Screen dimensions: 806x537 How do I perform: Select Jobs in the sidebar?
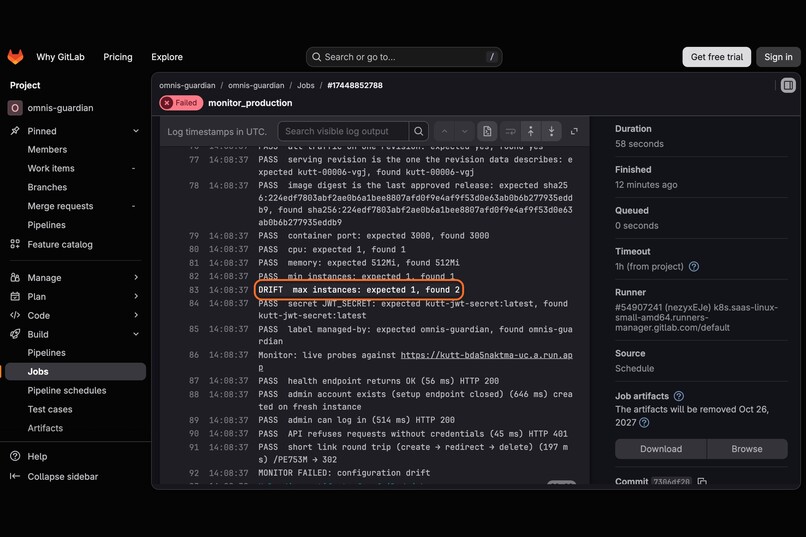click(x=74, y=372)
